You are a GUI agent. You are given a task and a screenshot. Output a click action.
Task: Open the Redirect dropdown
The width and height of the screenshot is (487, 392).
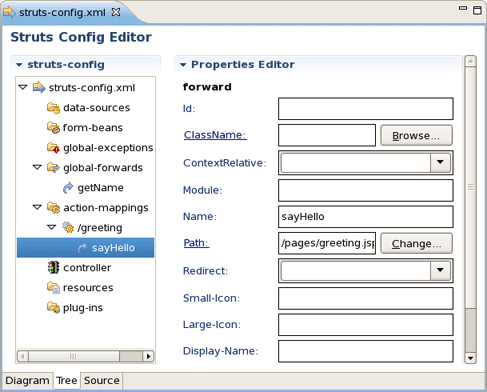pyautogui.click(x=440, y=270)
